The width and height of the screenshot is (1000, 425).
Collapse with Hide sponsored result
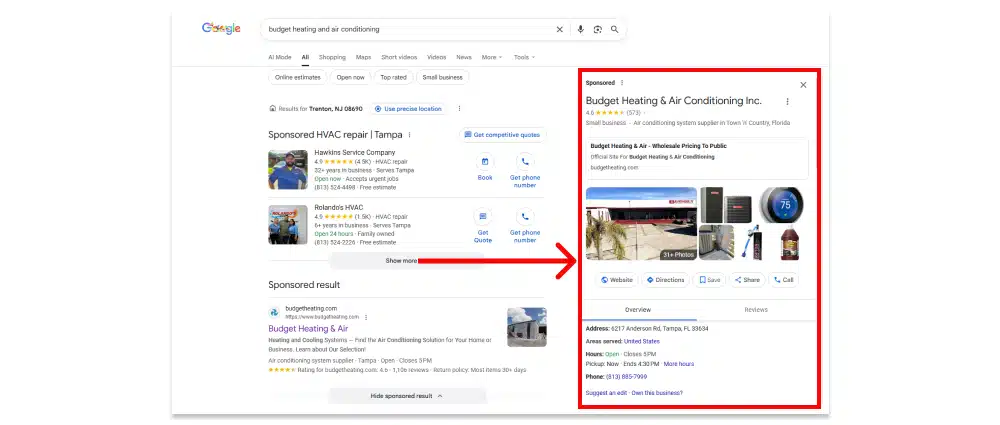pos(405,396)
